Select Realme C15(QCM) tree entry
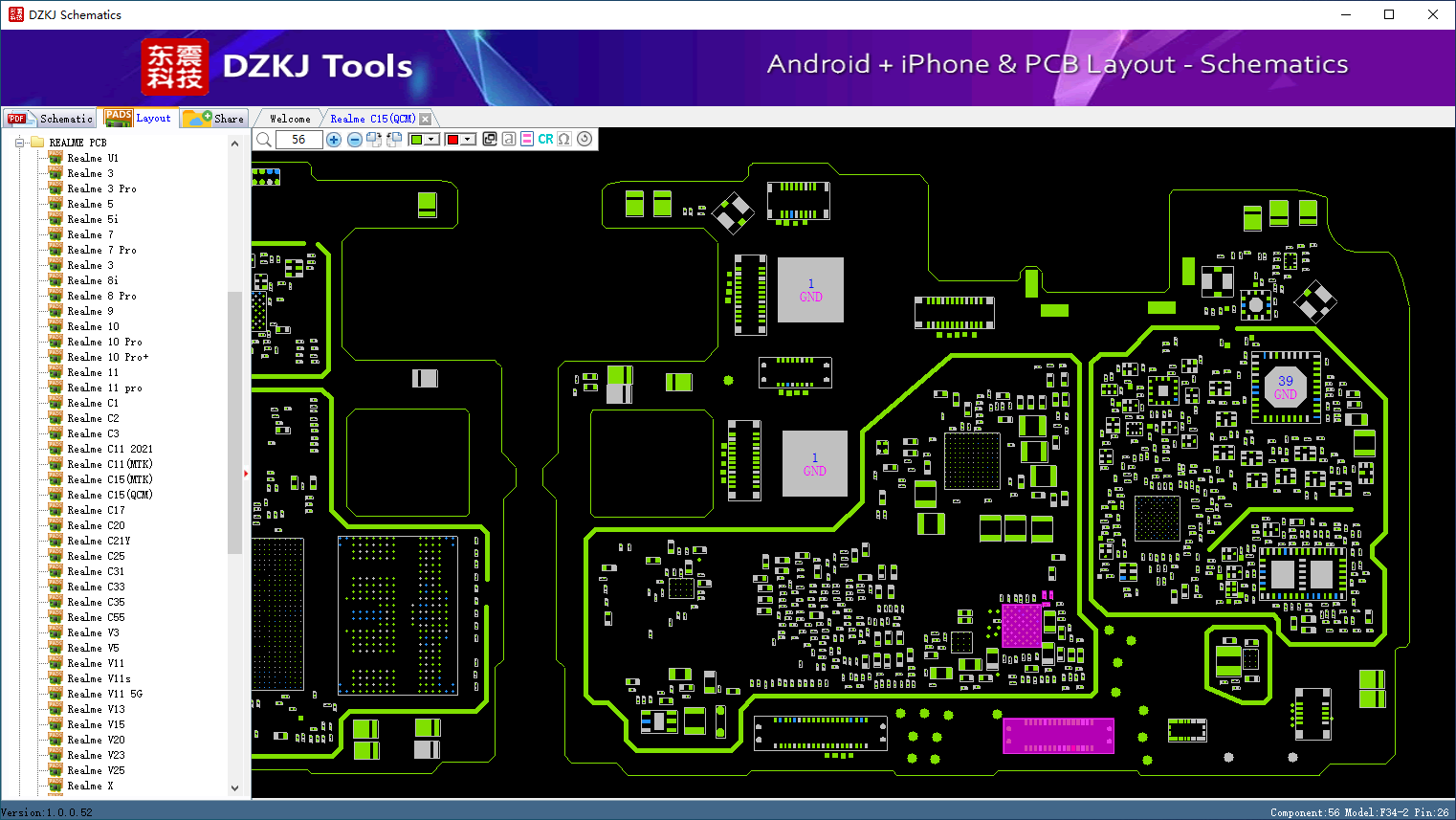Image resolution: width=1456 pixels, height=820 pixels. coord(110,495)
